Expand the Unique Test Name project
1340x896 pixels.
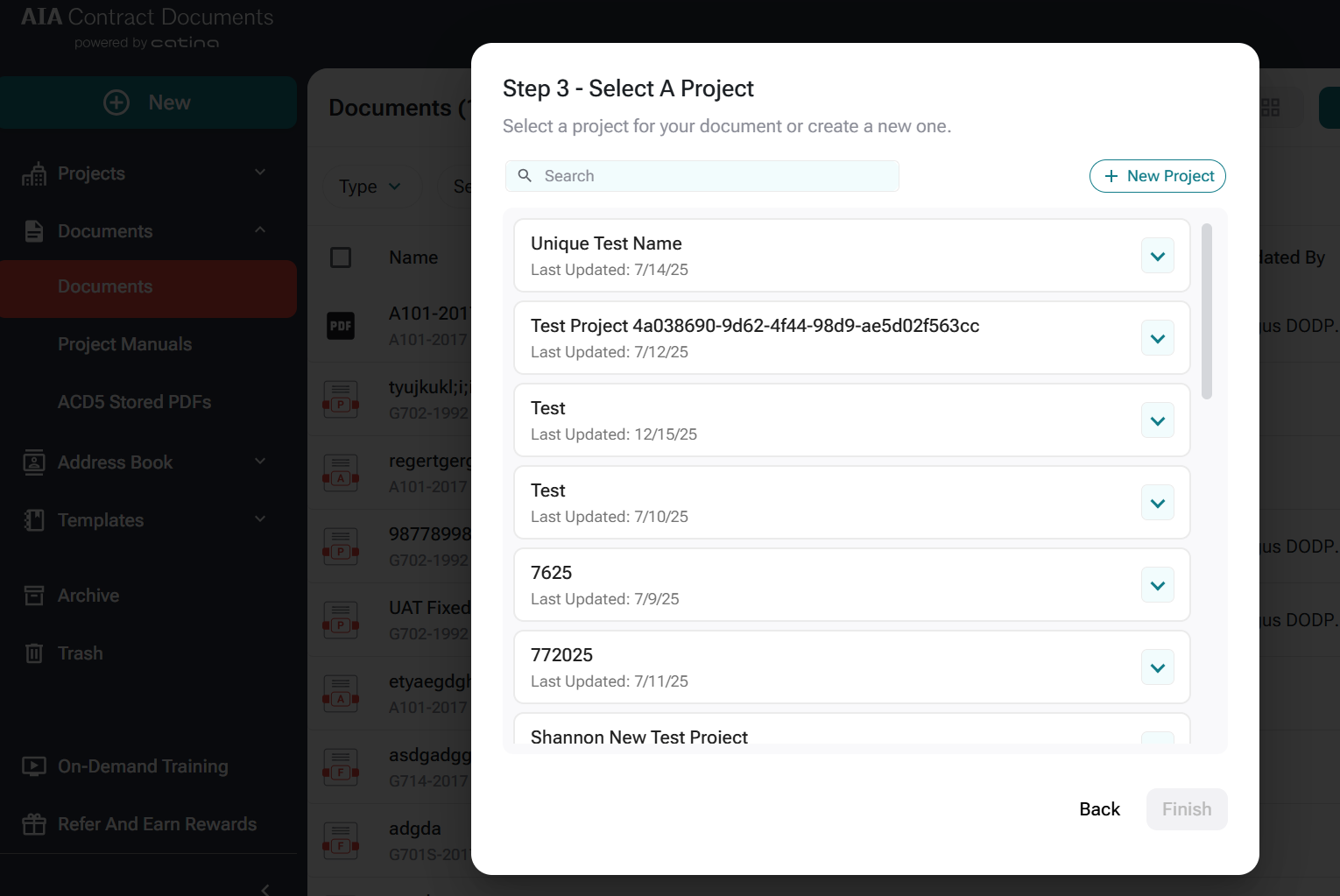click(x=1157, y=257)
